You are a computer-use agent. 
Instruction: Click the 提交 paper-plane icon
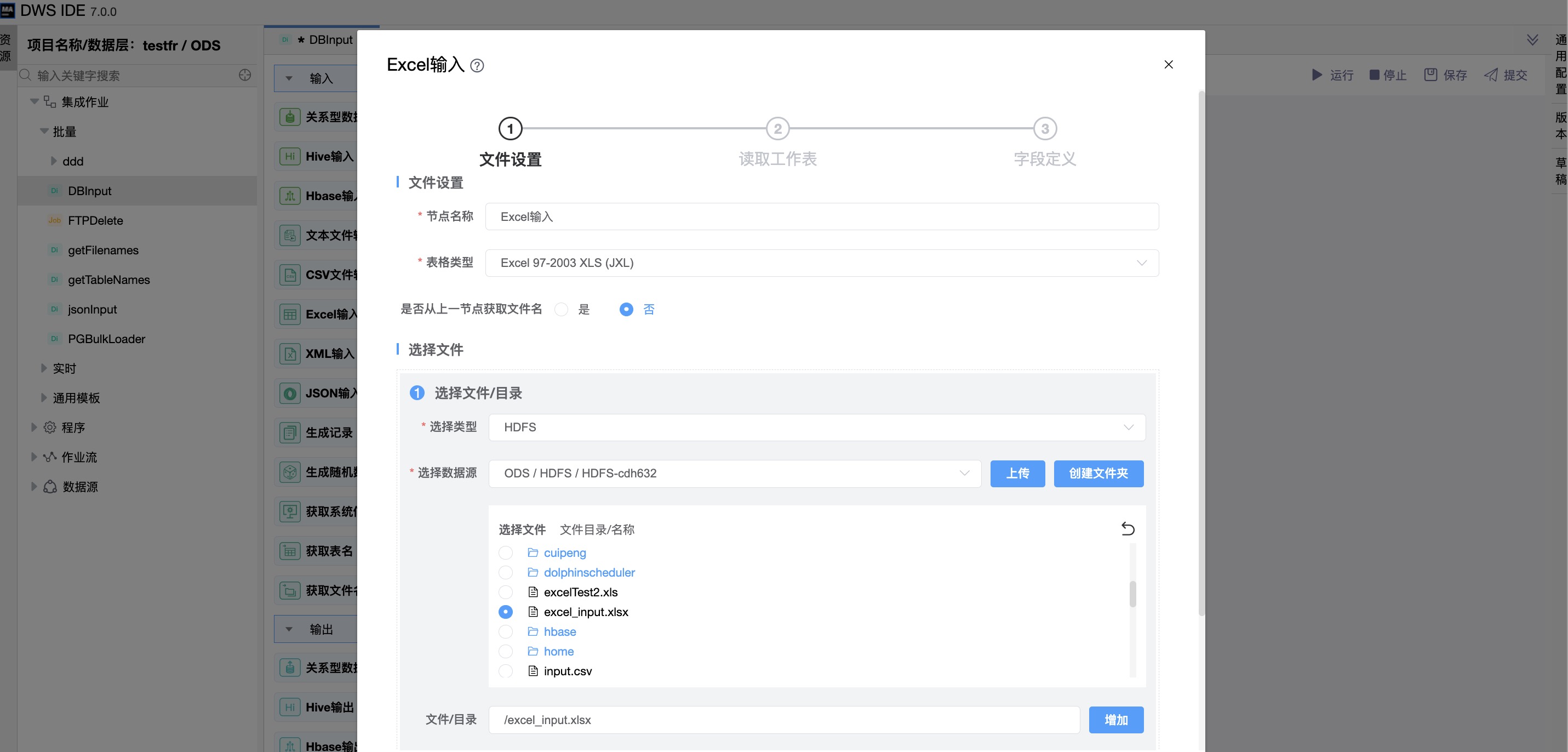click(1491, 75)
